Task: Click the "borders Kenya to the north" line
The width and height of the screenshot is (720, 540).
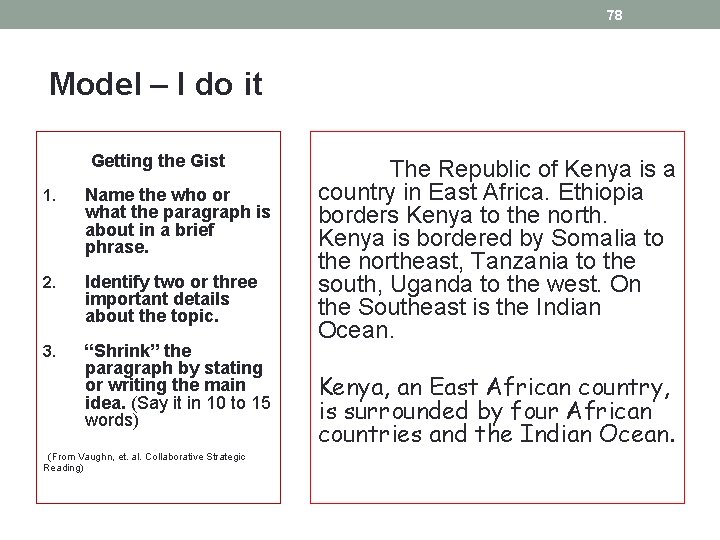Action: 463,215
